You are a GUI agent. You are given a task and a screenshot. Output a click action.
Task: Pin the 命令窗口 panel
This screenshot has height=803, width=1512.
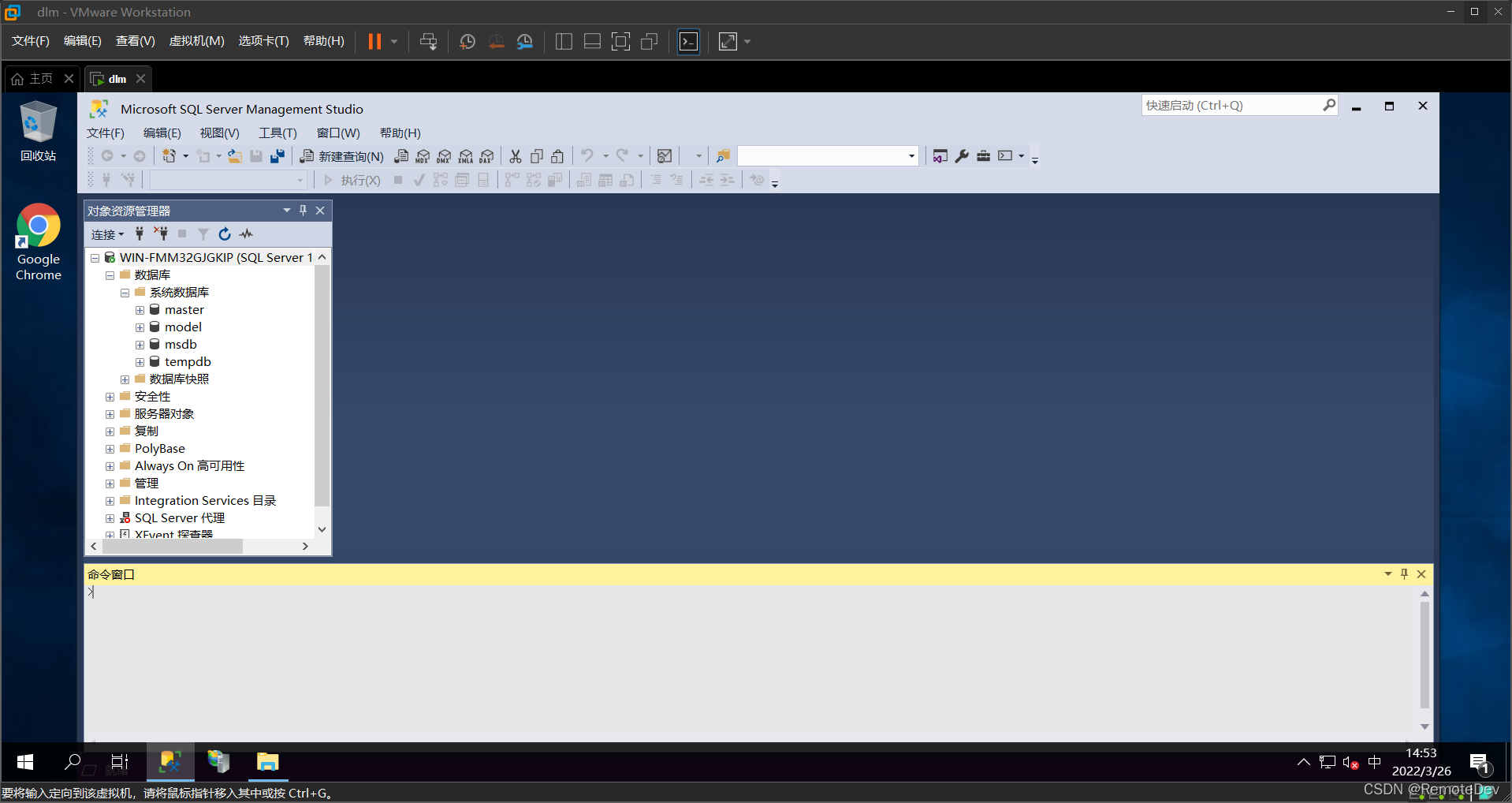click(x=1404, y=574)
